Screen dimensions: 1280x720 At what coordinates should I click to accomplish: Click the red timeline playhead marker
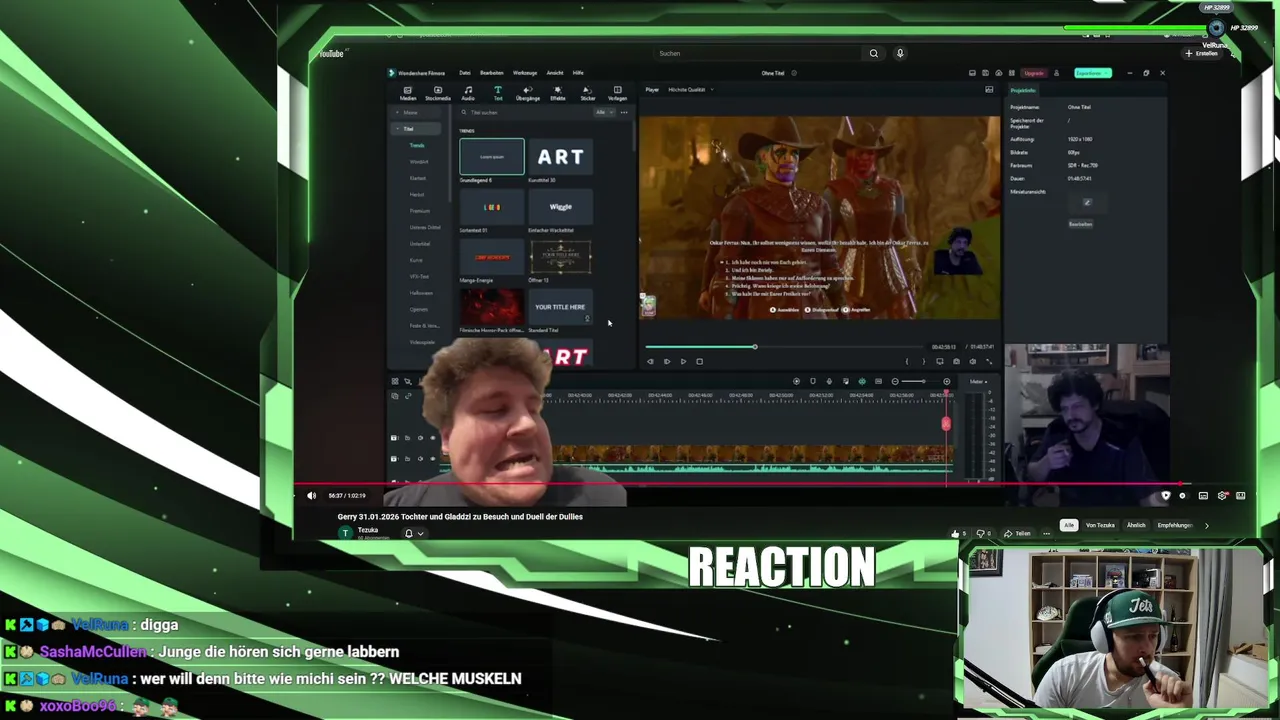(946, 424)
